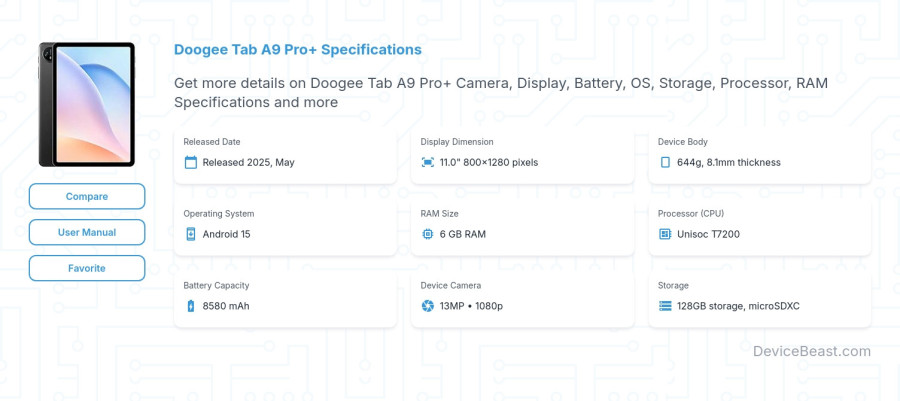Click the storage icon beside 128GB storage
Screen dimensions: 900x401
point(665,306)
